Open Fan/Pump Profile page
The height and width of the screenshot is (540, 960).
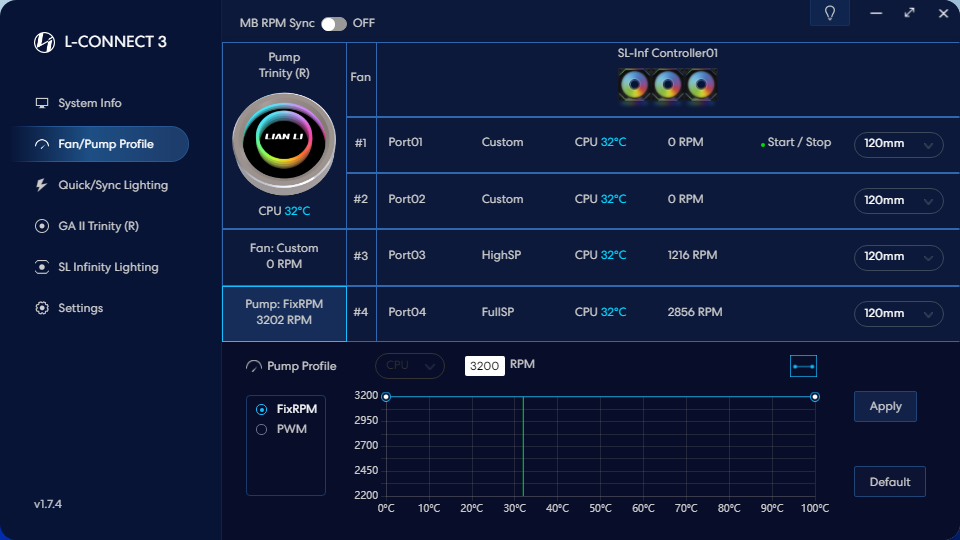pyautogui.click(x=101, y=144)
